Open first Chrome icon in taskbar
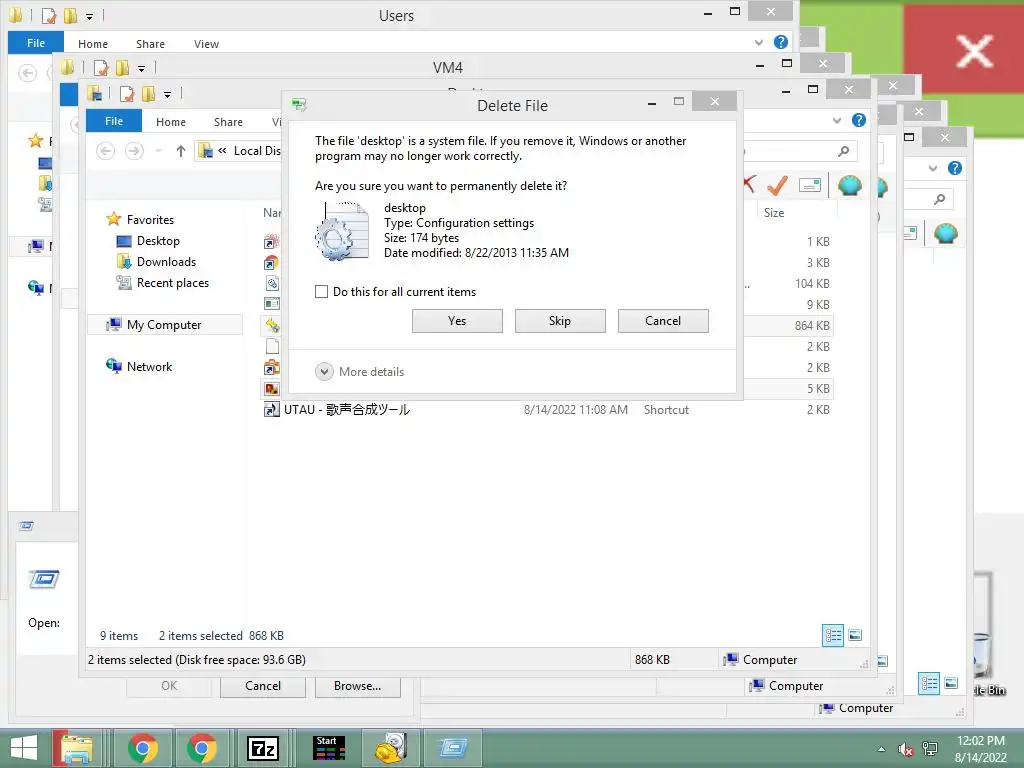 pos(143,748)
